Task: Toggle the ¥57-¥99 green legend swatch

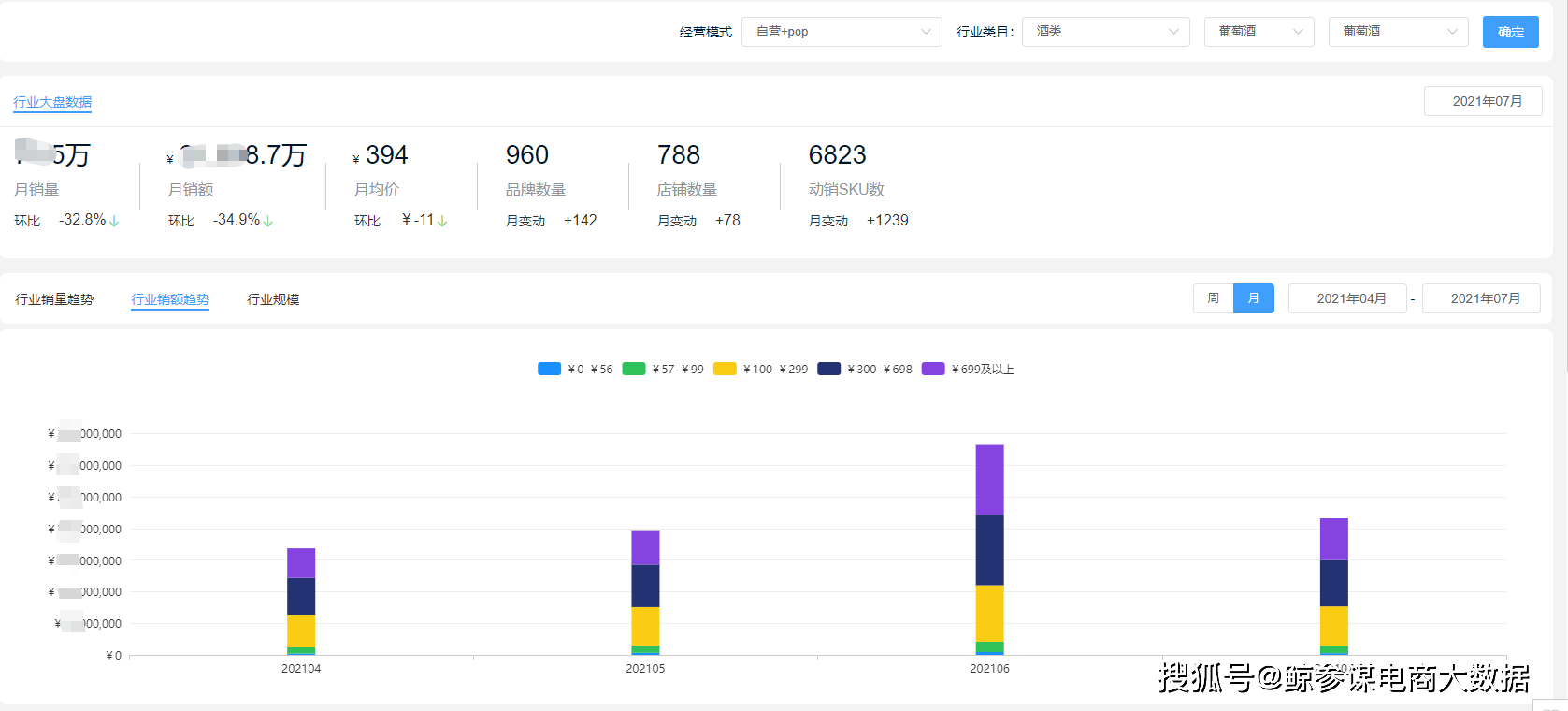Action: (x=634, y=369)
